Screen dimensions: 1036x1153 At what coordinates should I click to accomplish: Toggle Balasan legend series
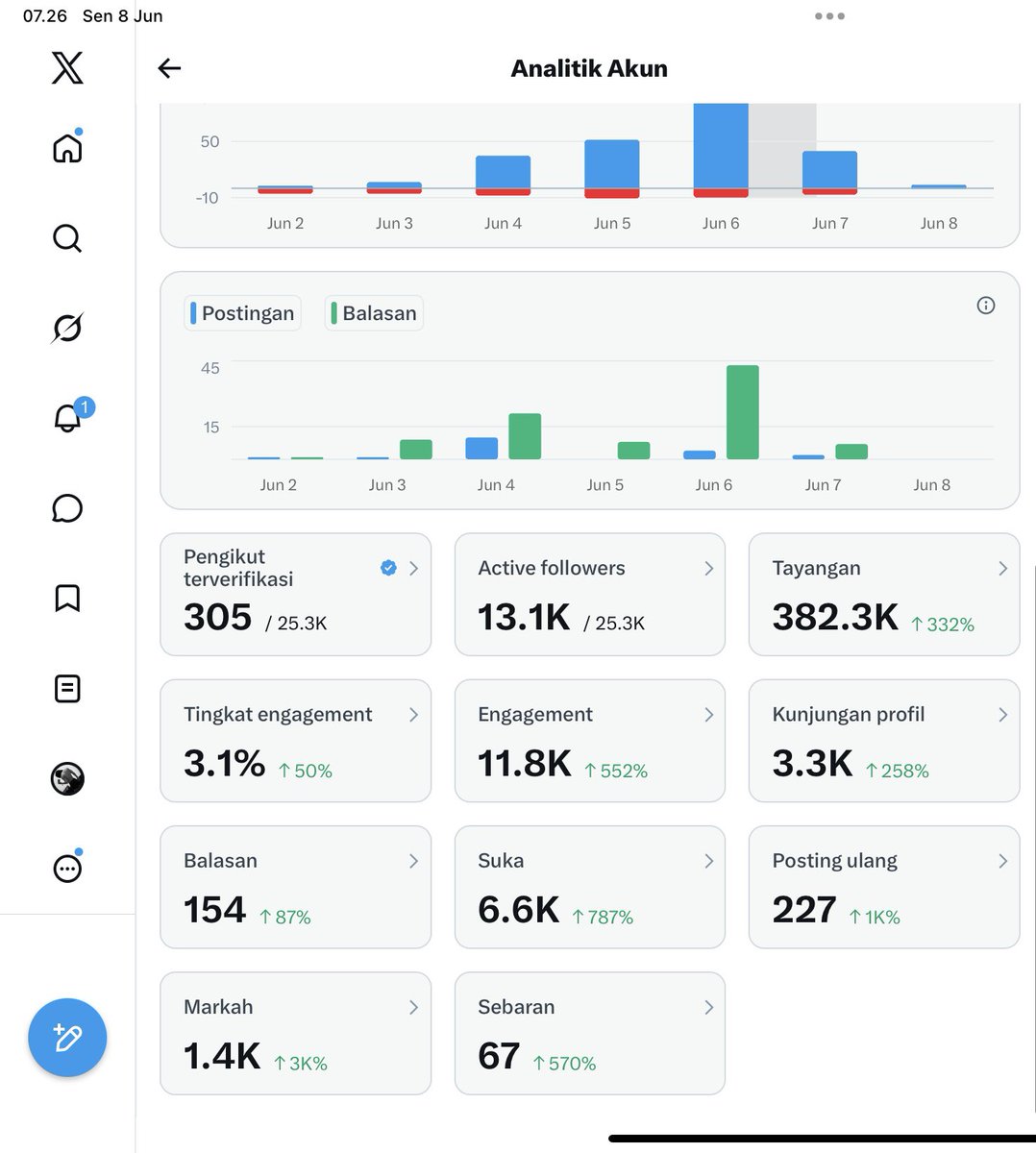(x=374, y=313)
